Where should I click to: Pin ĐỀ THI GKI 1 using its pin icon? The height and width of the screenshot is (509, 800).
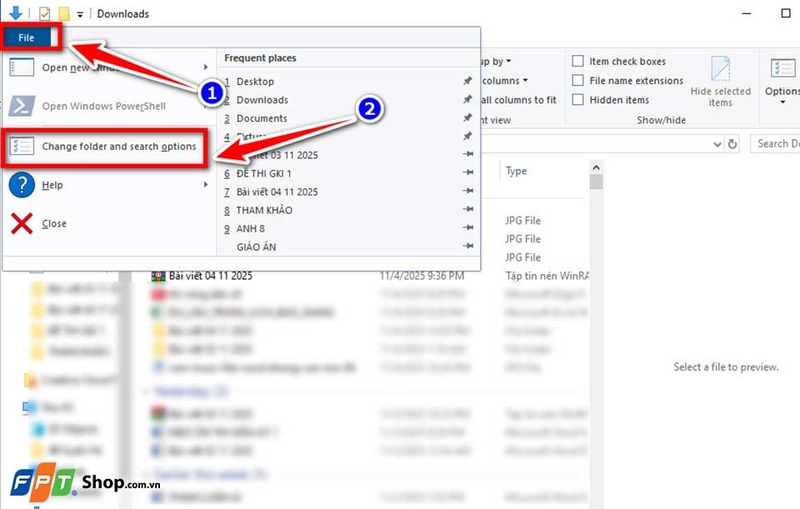click(468, 172)
